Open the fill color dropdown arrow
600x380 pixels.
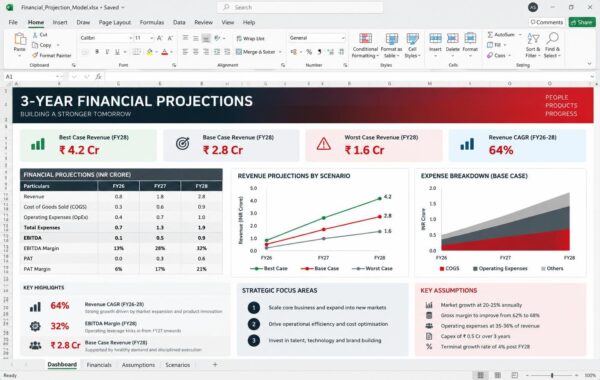click(x=157, y=52)
